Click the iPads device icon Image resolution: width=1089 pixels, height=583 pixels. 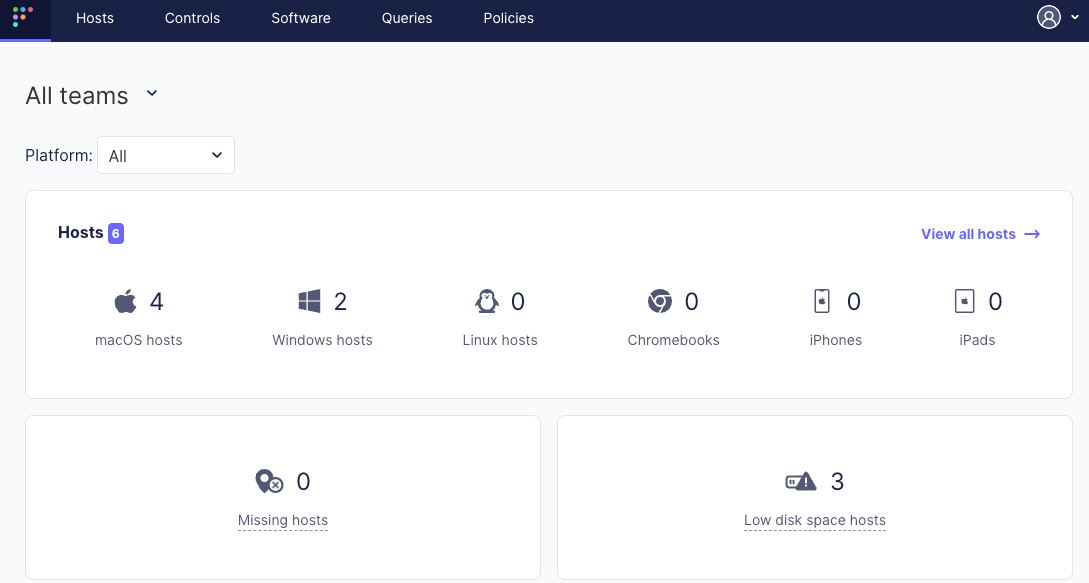click(964, 300)
